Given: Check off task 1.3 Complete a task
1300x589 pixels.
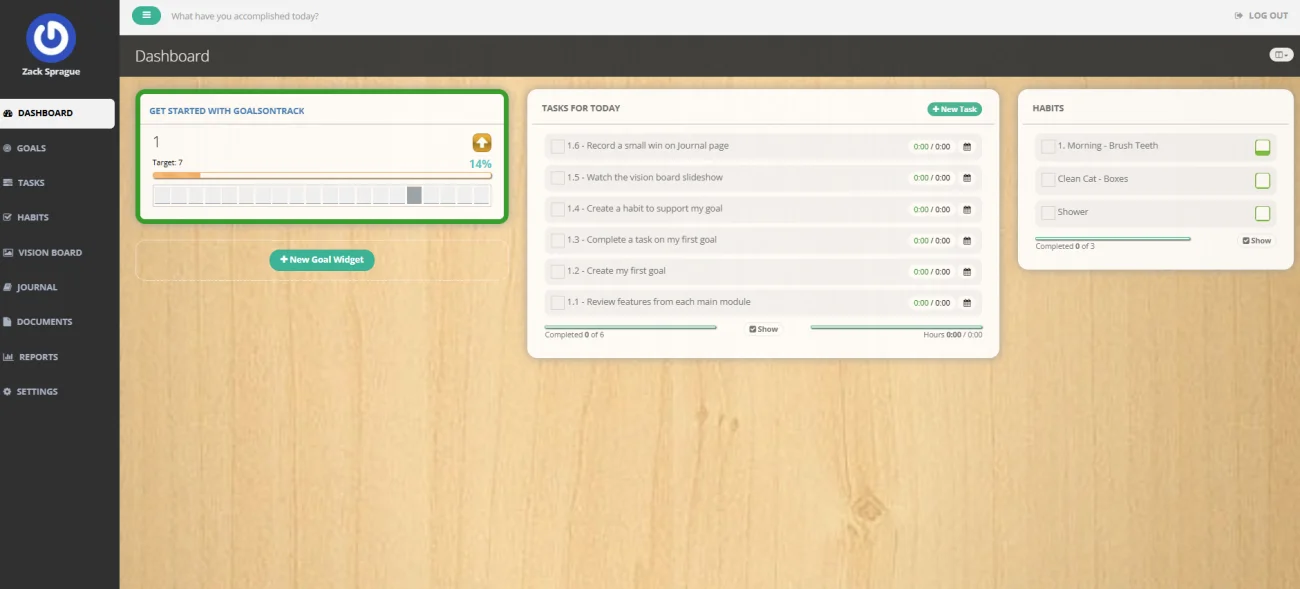Looking at the screenshot, I should pyautogui.click(x=558, y=240).
